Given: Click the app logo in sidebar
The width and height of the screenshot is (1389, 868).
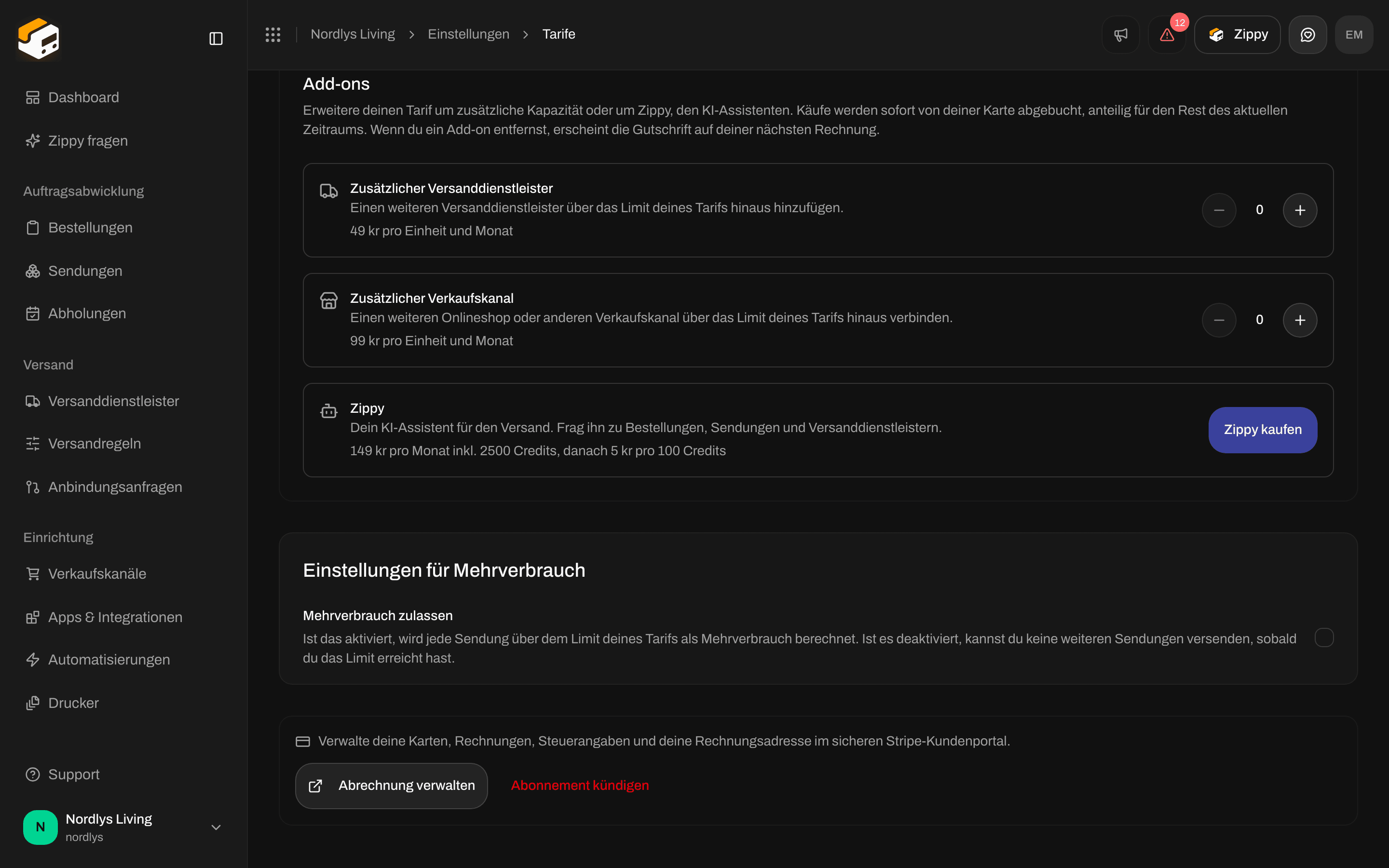Looking at the screenshot, I should 39,39.
